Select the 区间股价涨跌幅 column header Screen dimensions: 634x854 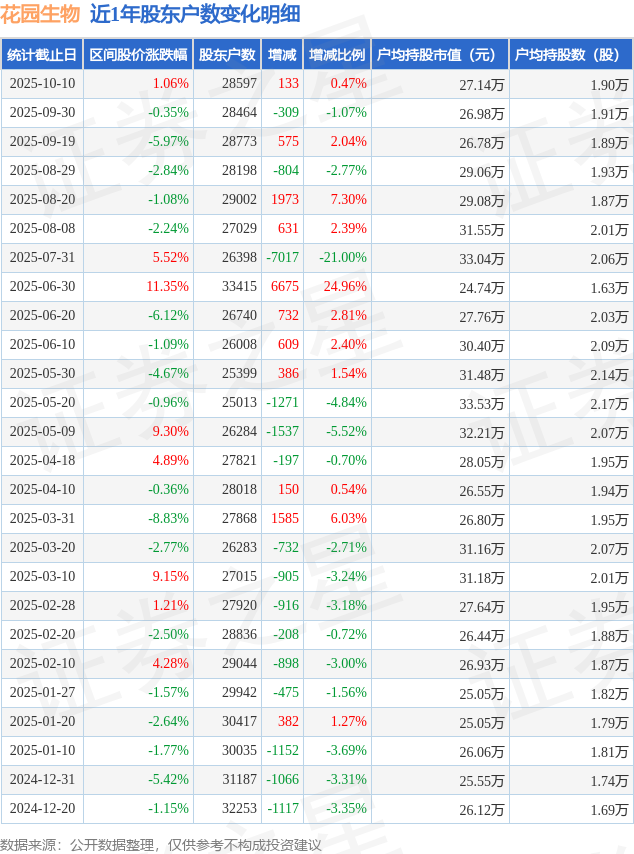click(137, 55)
